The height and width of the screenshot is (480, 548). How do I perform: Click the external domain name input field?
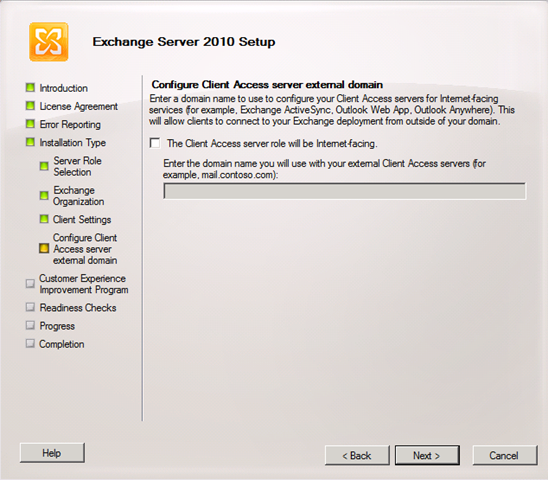(x=344, y=191)
